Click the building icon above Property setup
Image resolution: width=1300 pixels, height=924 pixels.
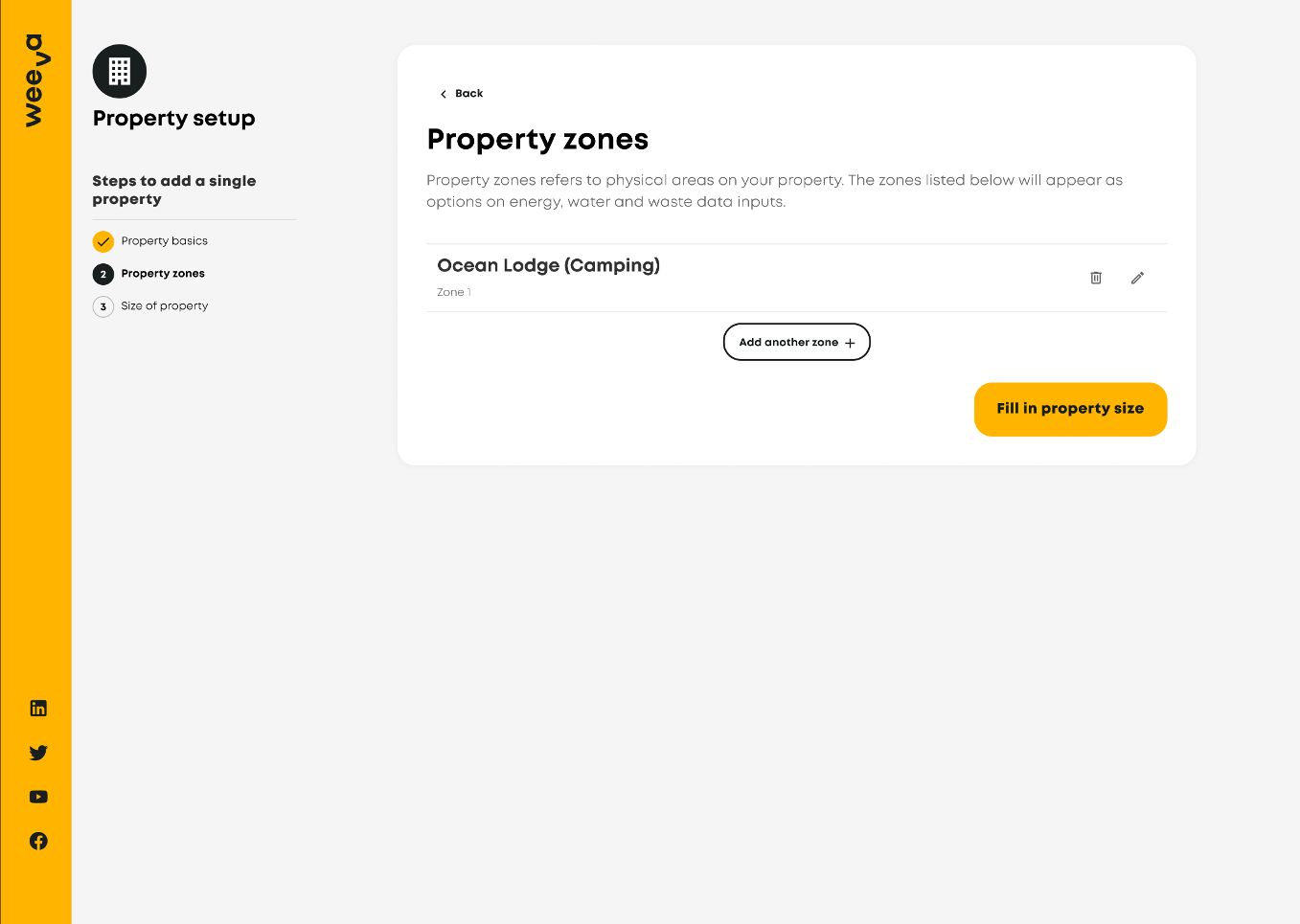coord(120,72)
